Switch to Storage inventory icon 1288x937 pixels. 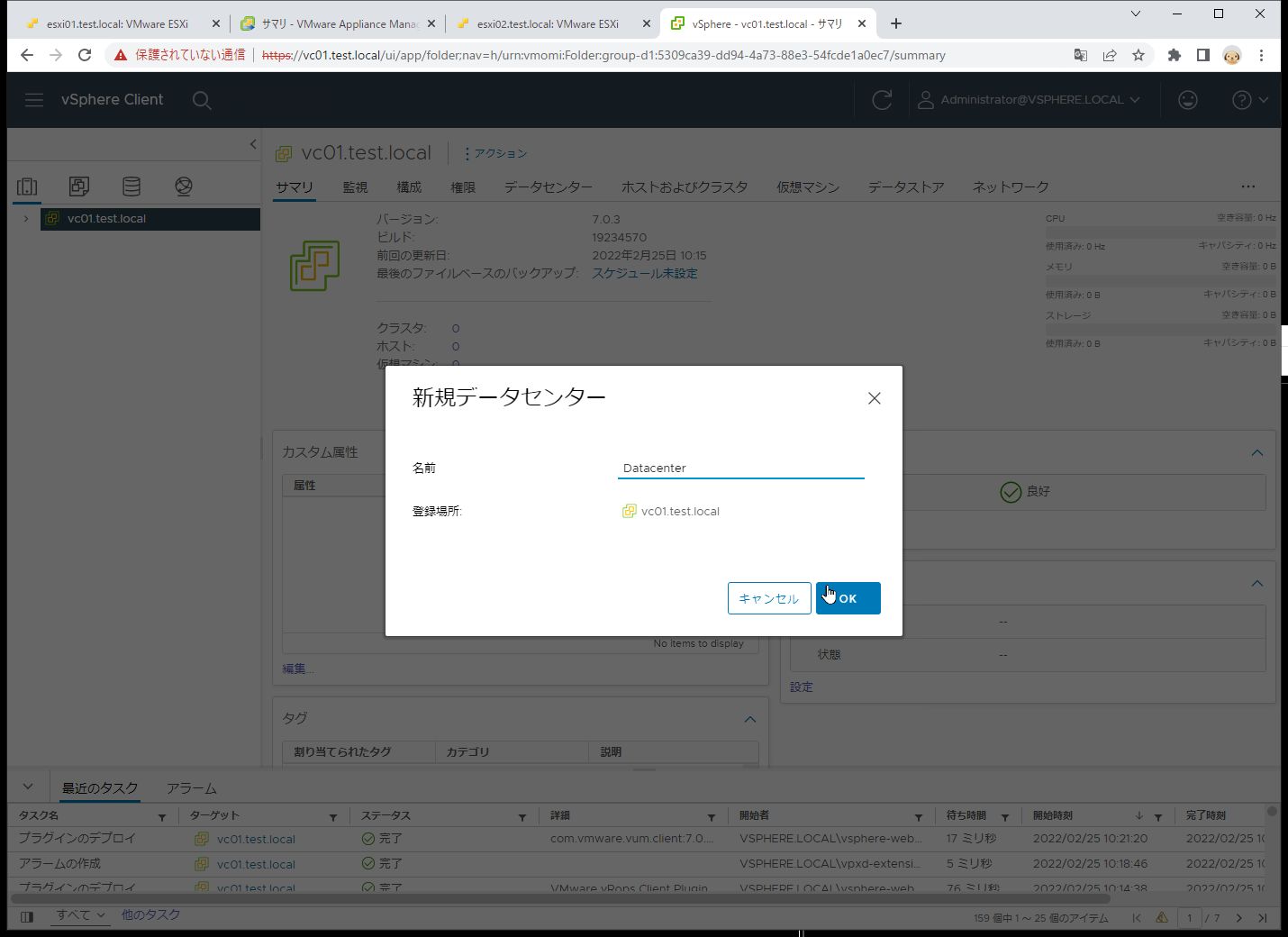[x=132, y=186]
